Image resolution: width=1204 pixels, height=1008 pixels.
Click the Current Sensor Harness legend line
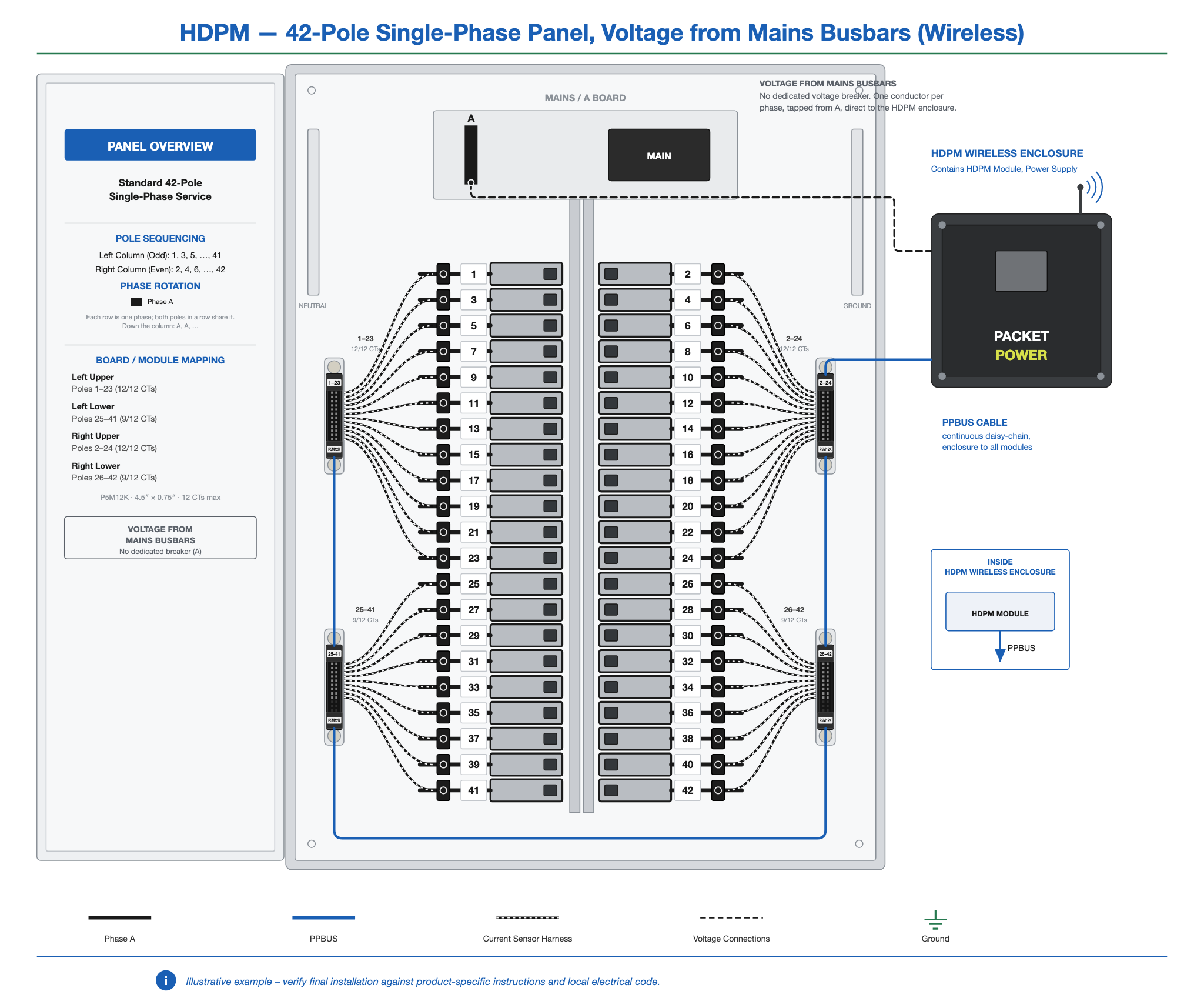click(527, 917)
